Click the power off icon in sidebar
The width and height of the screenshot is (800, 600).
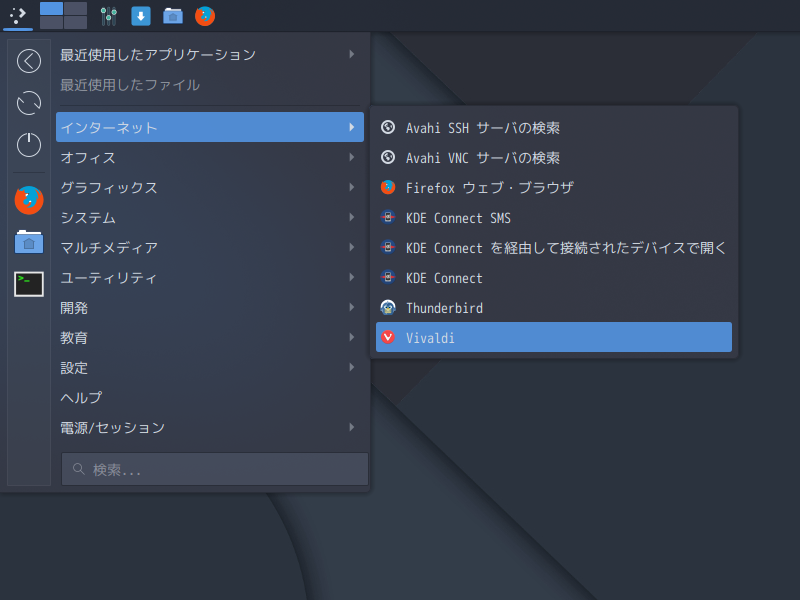(x=29, y=144)
